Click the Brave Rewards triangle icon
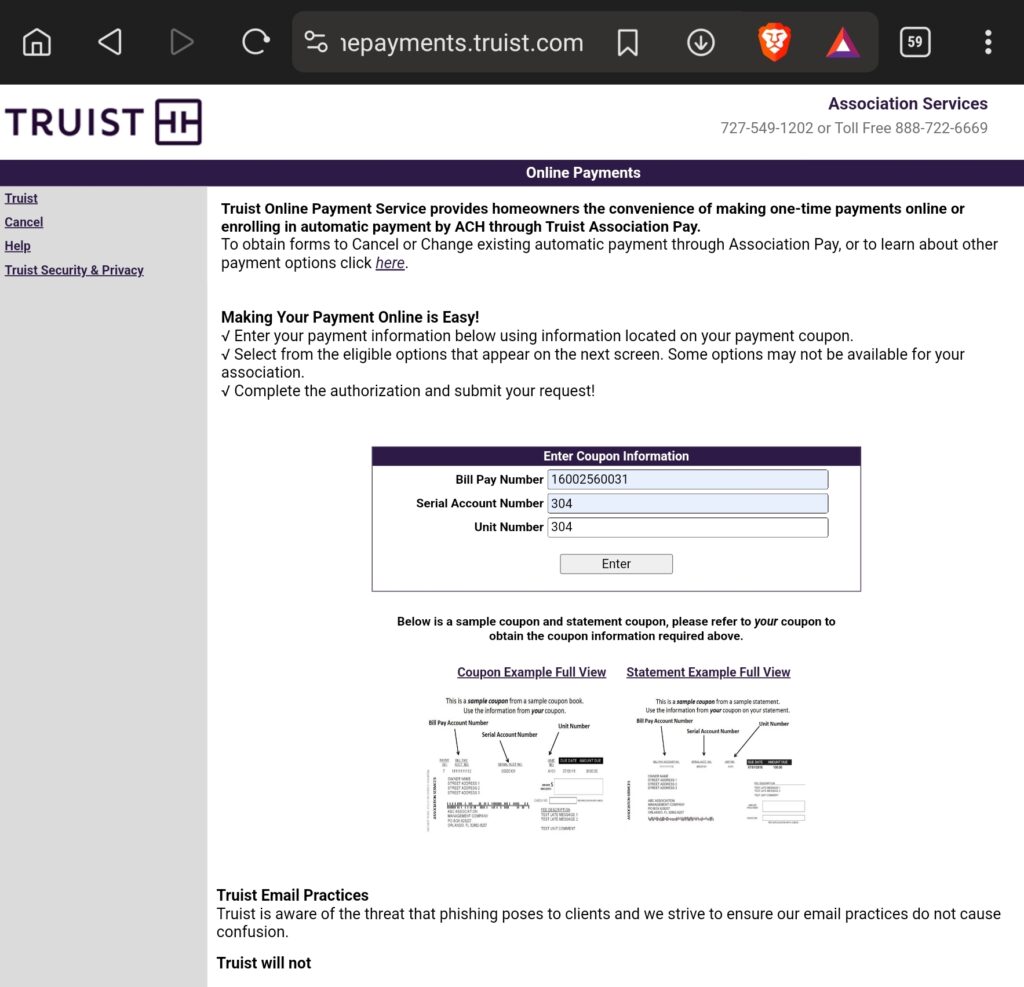This screenshot has width=1024, height=987. coord(843,42)
